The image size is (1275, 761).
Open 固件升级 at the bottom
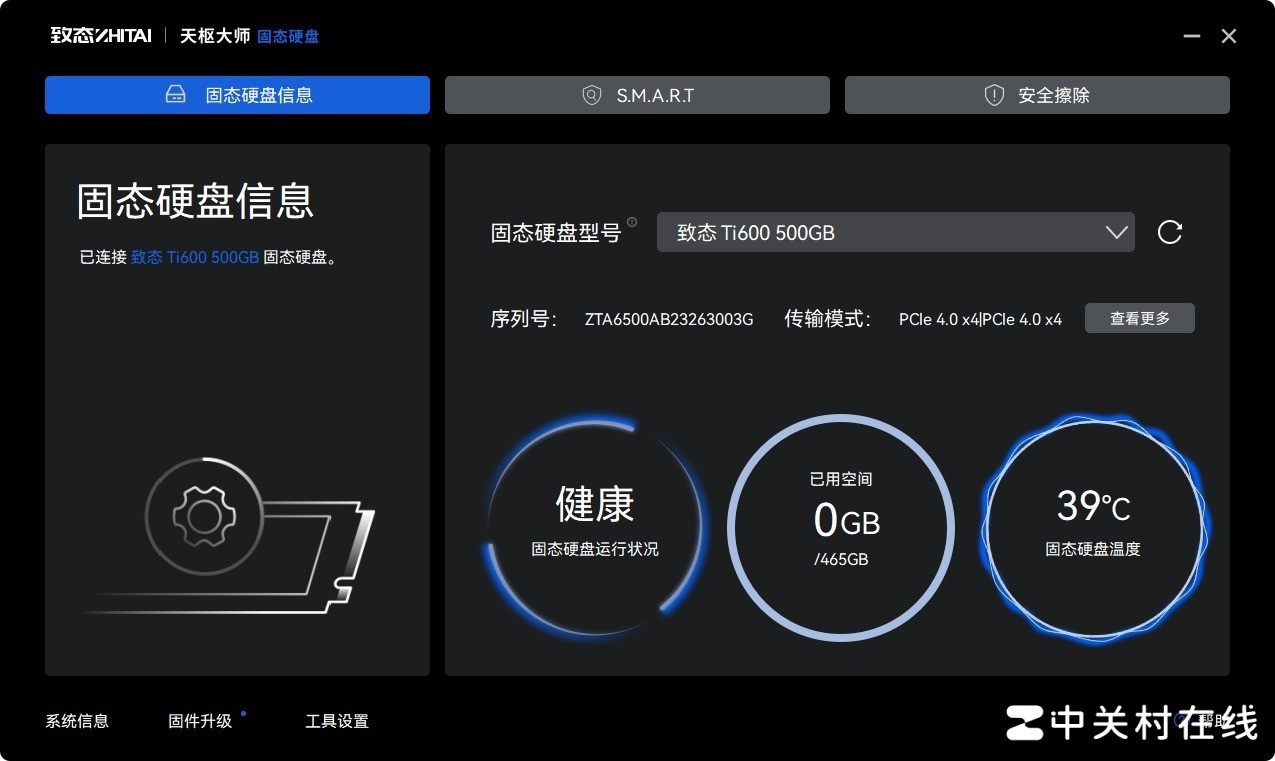pyautogui.click(x=200, y=721)
